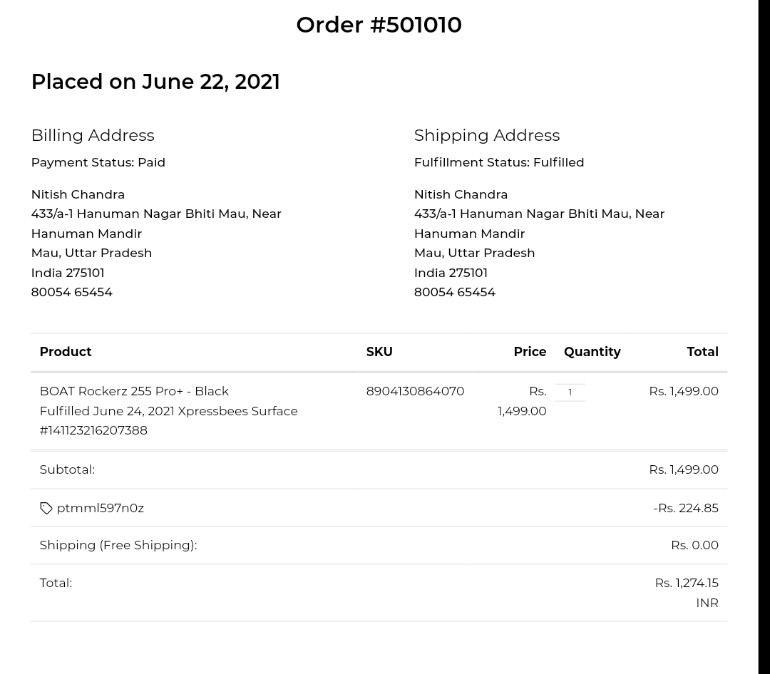Click the Billing Address heading
The height and width of the screenshot is (674, 770).
pyautogui.click(x=93, y=135)
